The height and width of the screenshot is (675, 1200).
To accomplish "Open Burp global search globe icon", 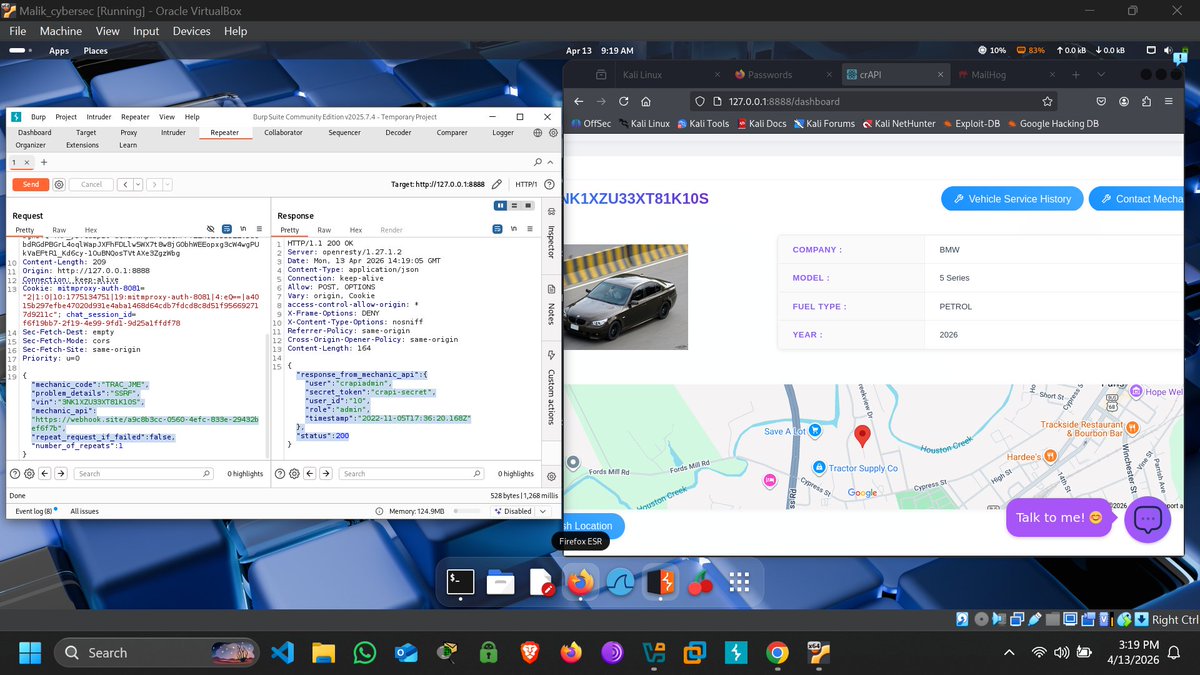I will [x=538, y=132].
